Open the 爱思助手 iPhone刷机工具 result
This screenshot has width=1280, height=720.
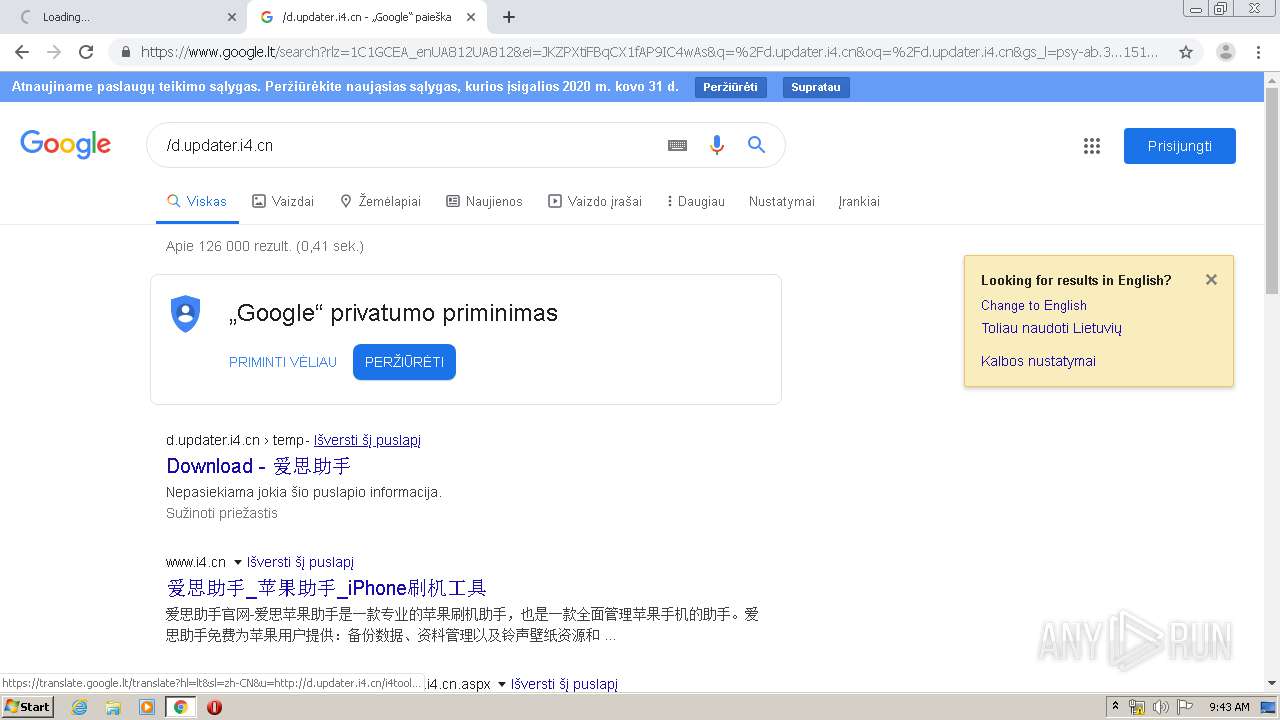tap(326, 588)
